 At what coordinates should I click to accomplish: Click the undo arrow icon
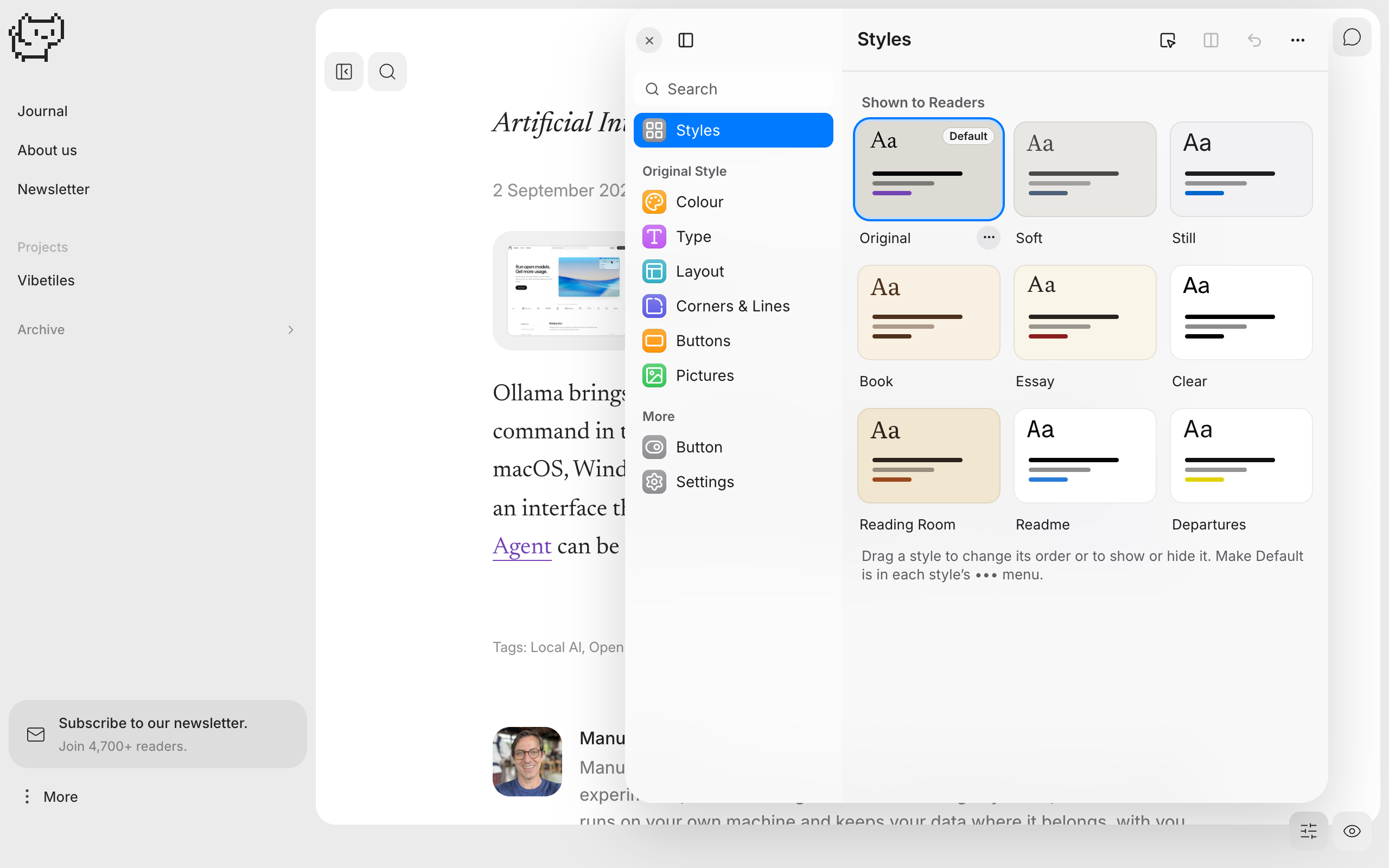(x=1254, y=40)
